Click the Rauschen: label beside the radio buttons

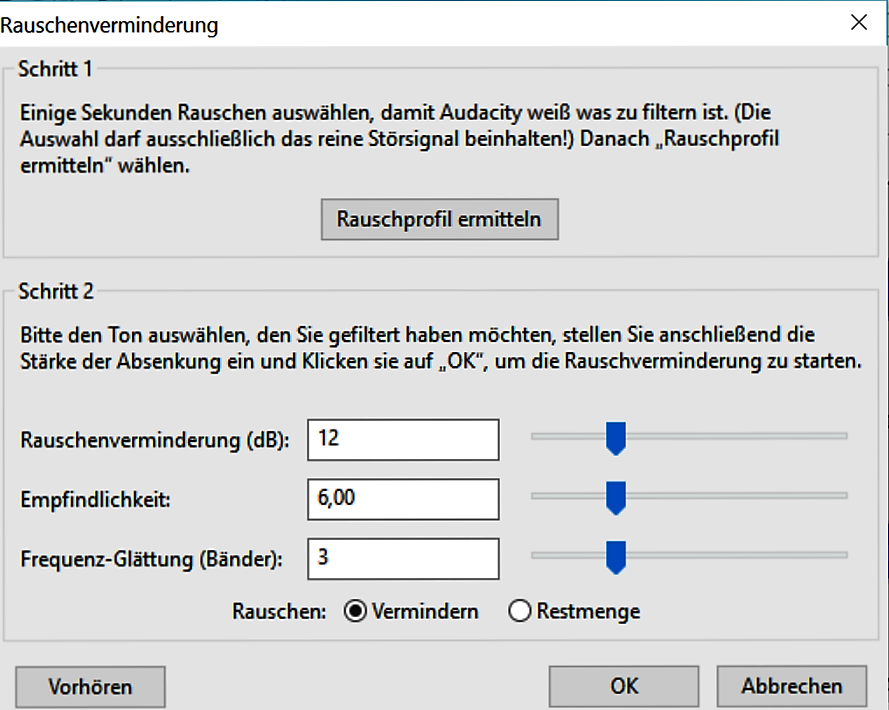279,611
